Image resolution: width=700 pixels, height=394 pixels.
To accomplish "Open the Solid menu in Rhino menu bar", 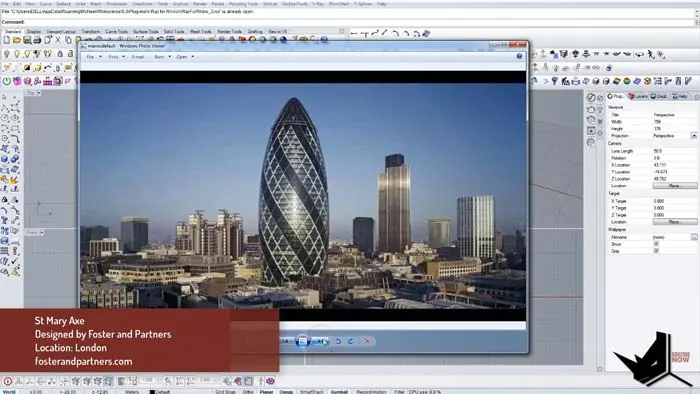I will click(x=80, y=4).
